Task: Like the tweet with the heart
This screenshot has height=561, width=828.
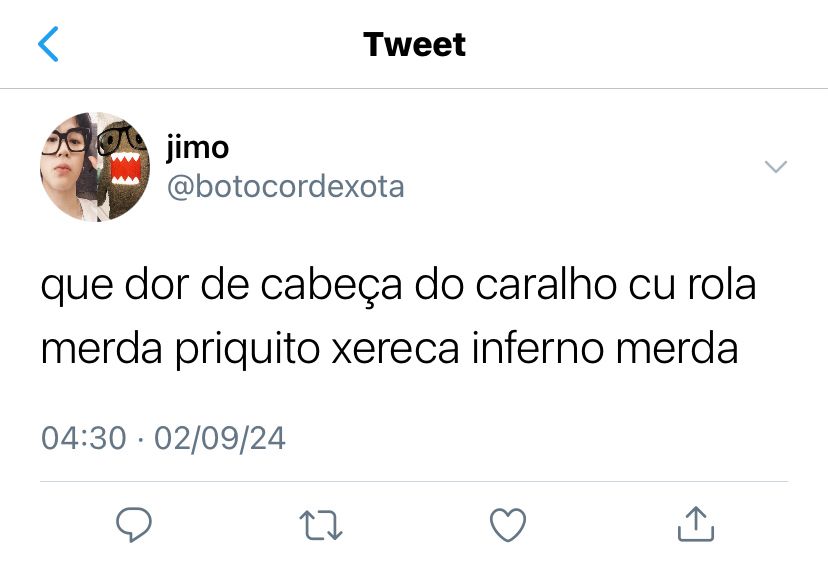Action: click(508, 525)
